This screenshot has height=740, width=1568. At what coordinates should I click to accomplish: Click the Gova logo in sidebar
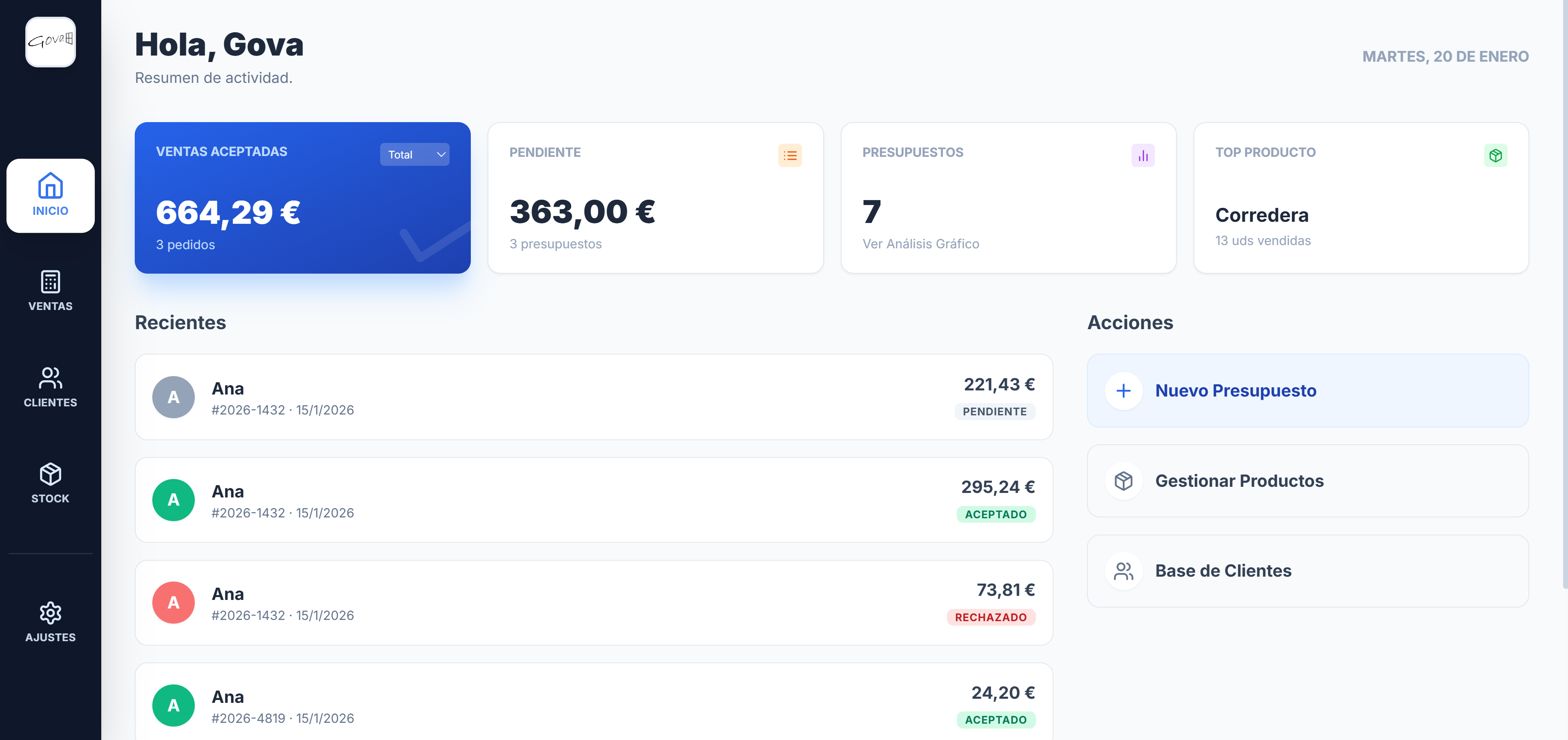[51, 41]
